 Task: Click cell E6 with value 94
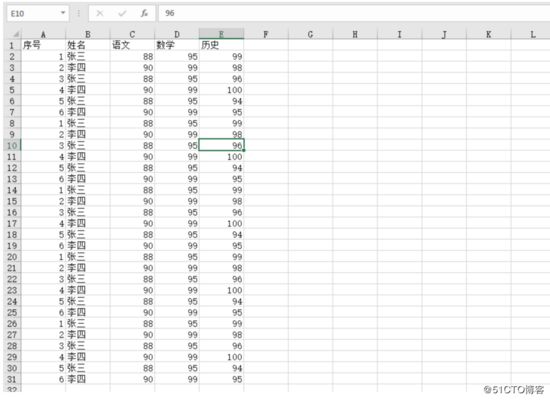pos(221,101)
